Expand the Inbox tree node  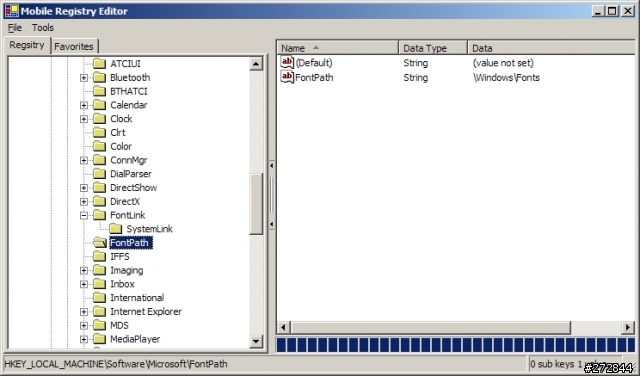(x=84, y=284)
